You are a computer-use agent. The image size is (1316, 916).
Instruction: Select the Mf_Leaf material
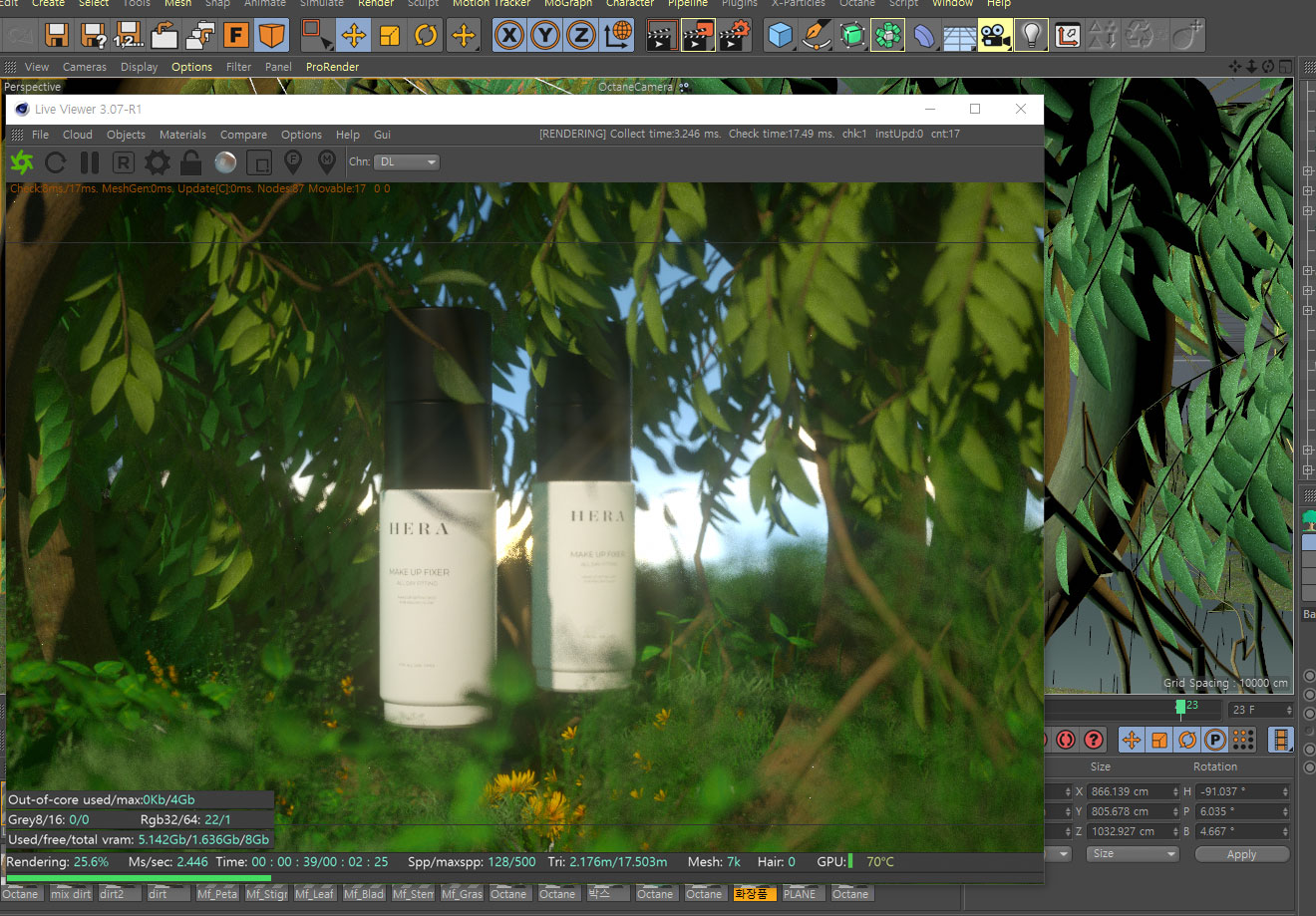coord(315,894)
